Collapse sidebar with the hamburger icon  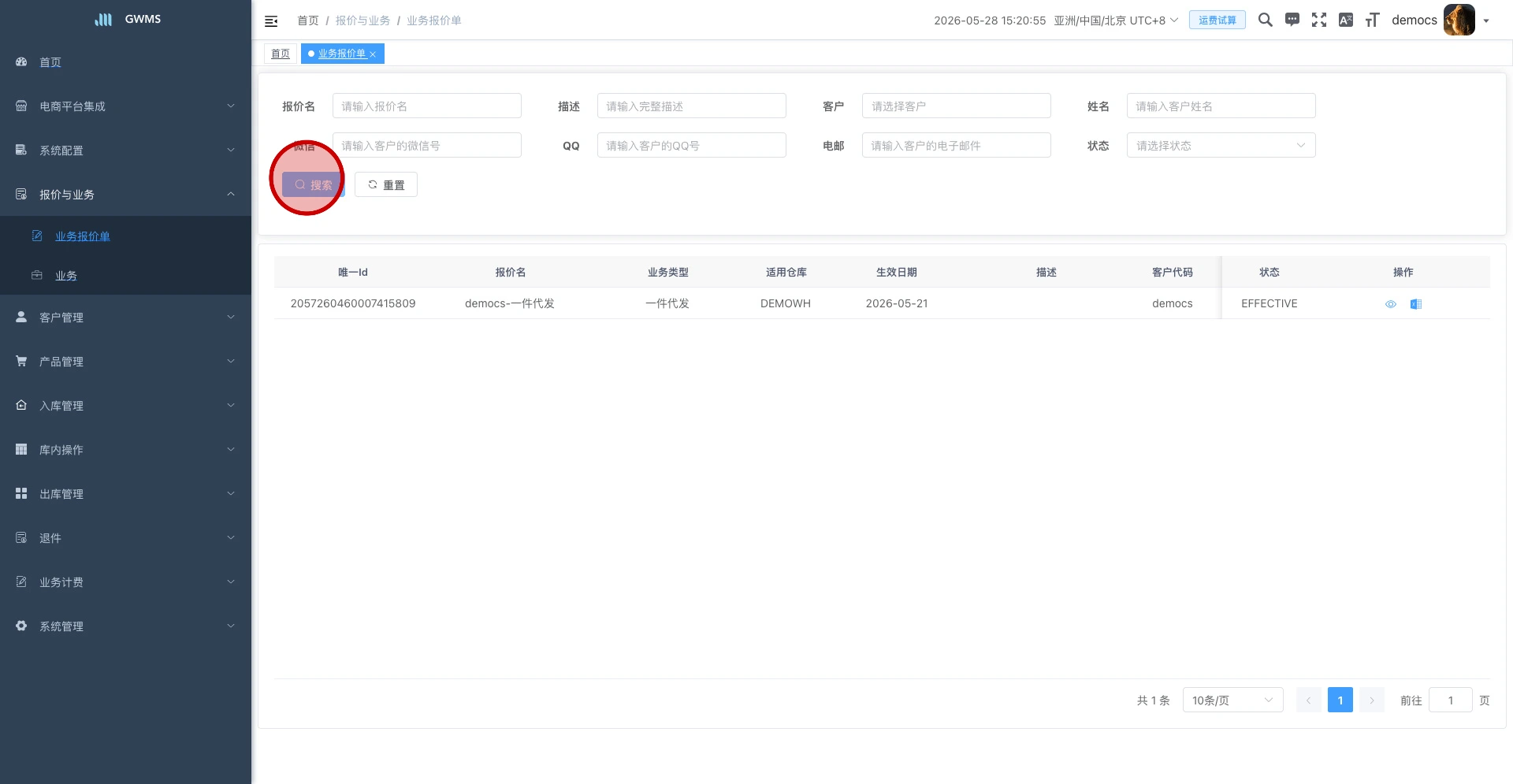[271, 21]
